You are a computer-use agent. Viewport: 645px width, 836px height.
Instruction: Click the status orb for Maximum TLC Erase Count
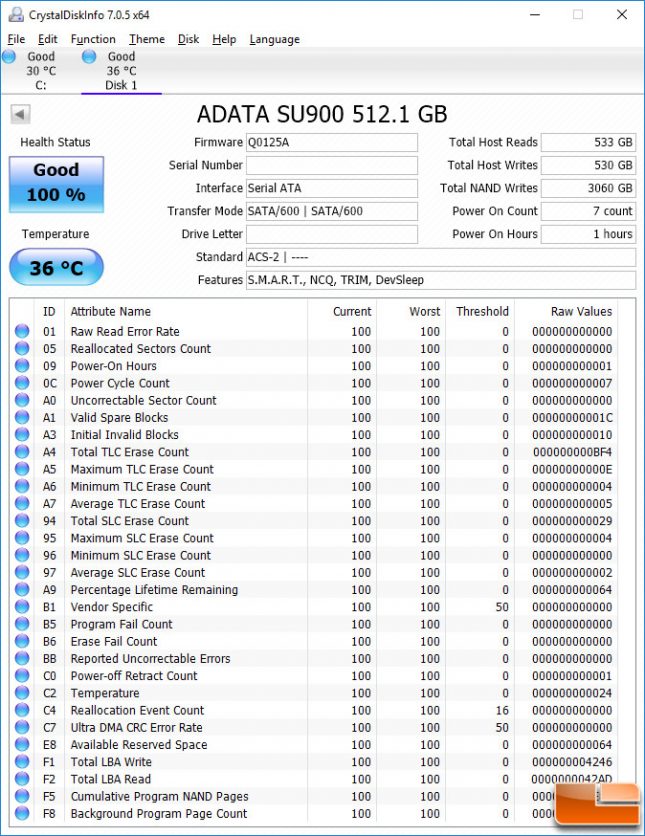click(x=22, y=469)
